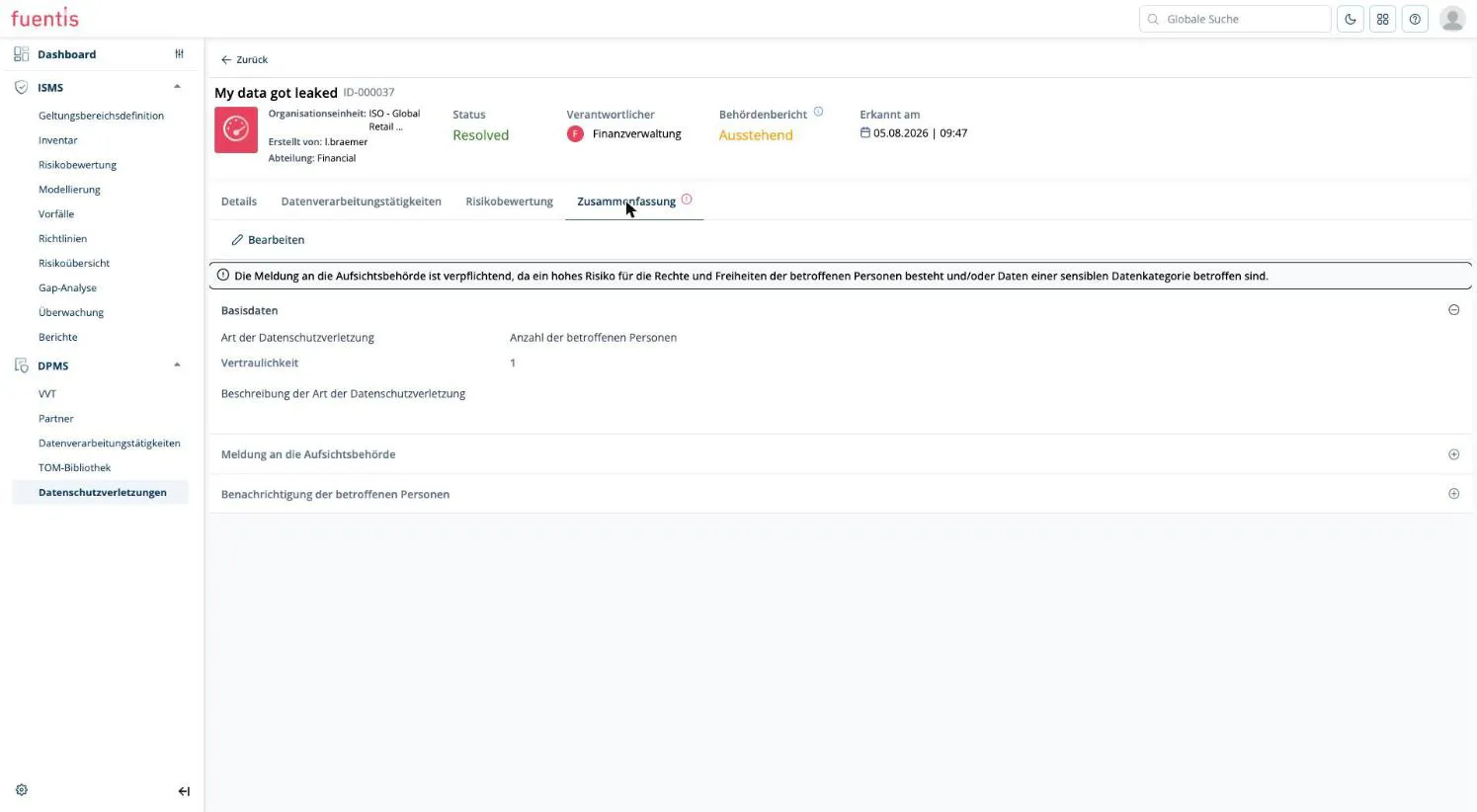Go to TOM-Bibliothek
Screen dimensions: 1477x812
pos(74,468)
